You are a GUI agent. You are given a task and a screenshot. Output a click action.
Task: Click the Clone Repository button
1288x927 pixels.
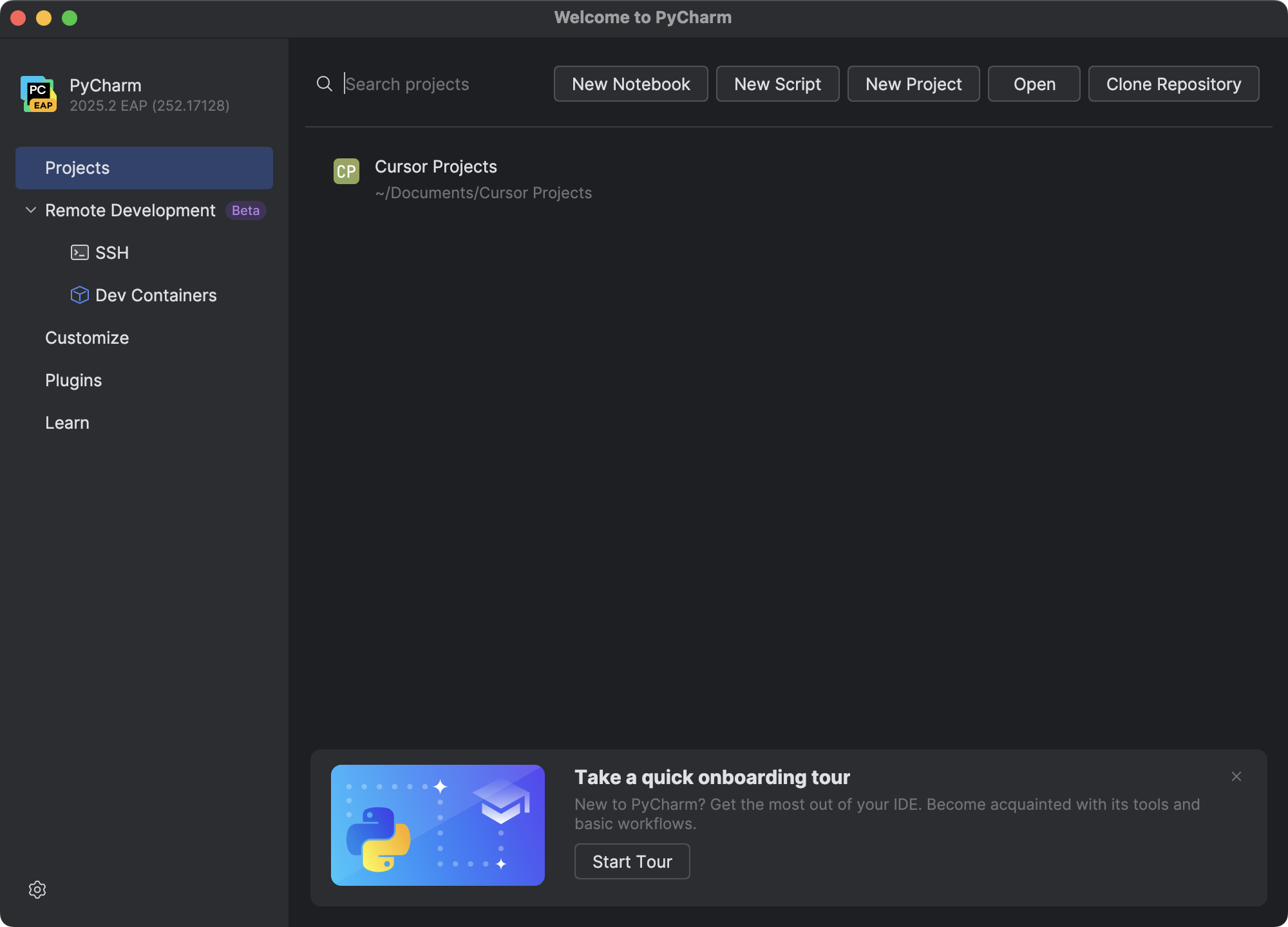pos(1173,84)
